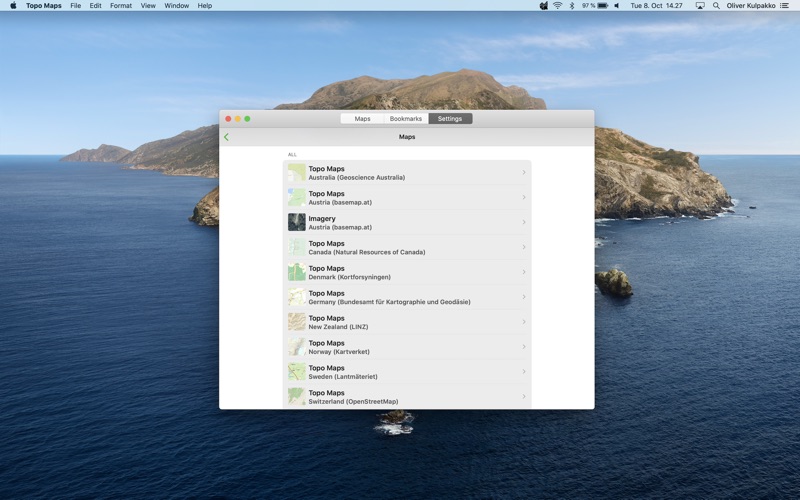Switch to the Settings tab
This screenshot has width=800, height=500.
coord(450,119)
